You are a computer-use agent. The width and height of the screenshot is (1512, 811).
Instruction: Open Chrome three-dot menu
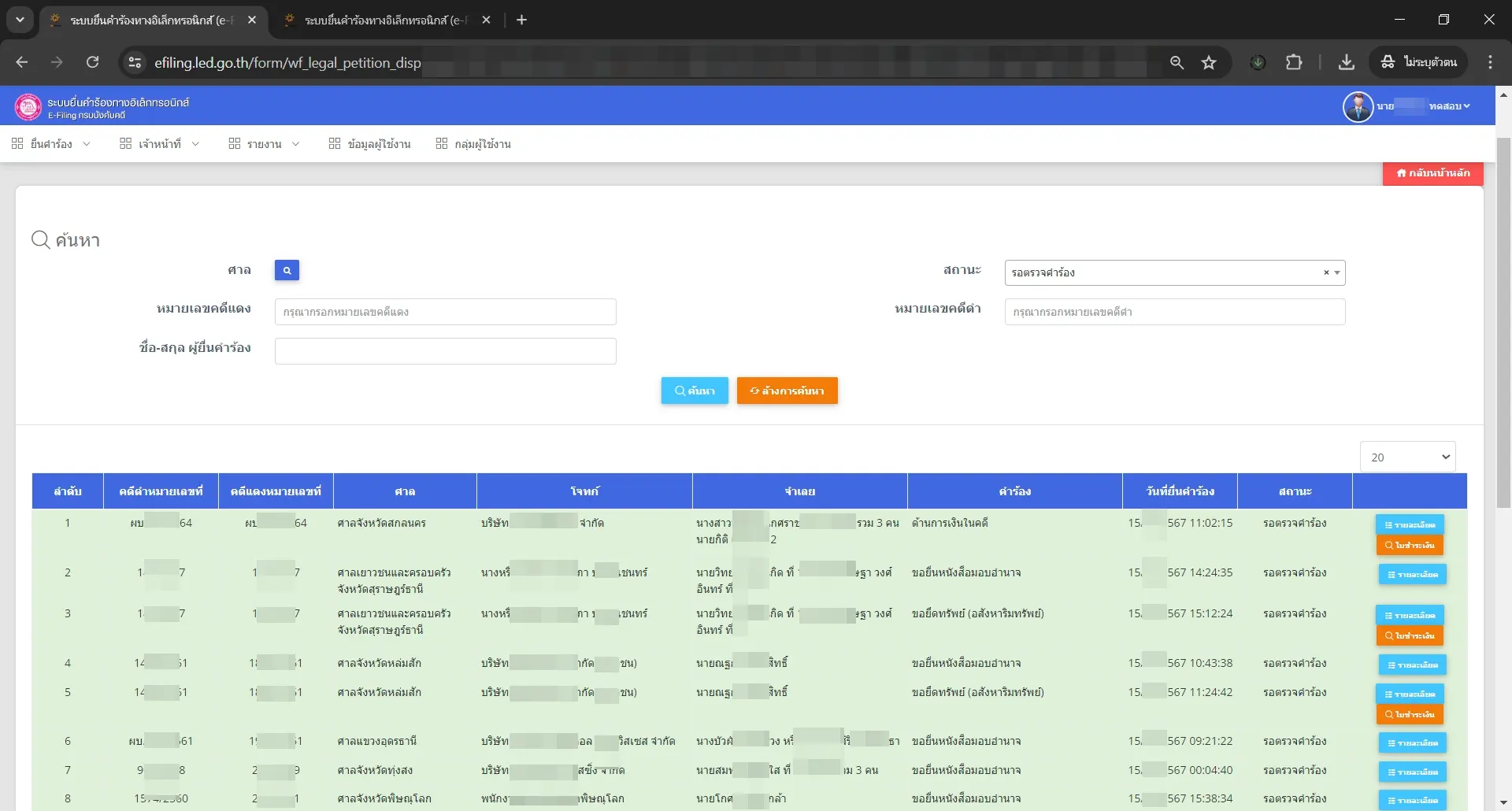(1490, 62)
